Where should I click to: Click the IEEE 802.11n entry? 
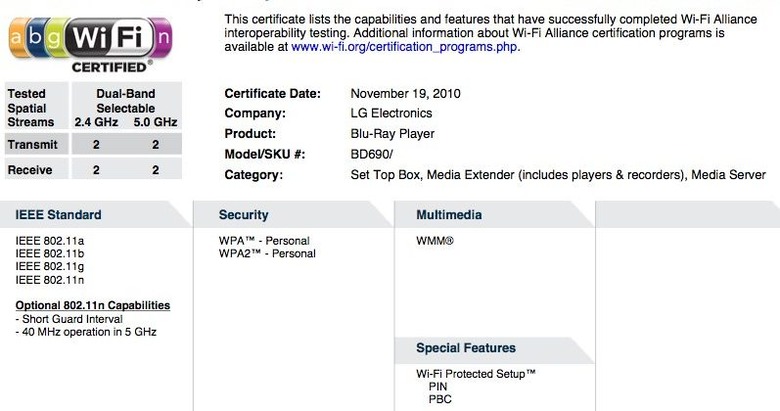click(49, 280)
